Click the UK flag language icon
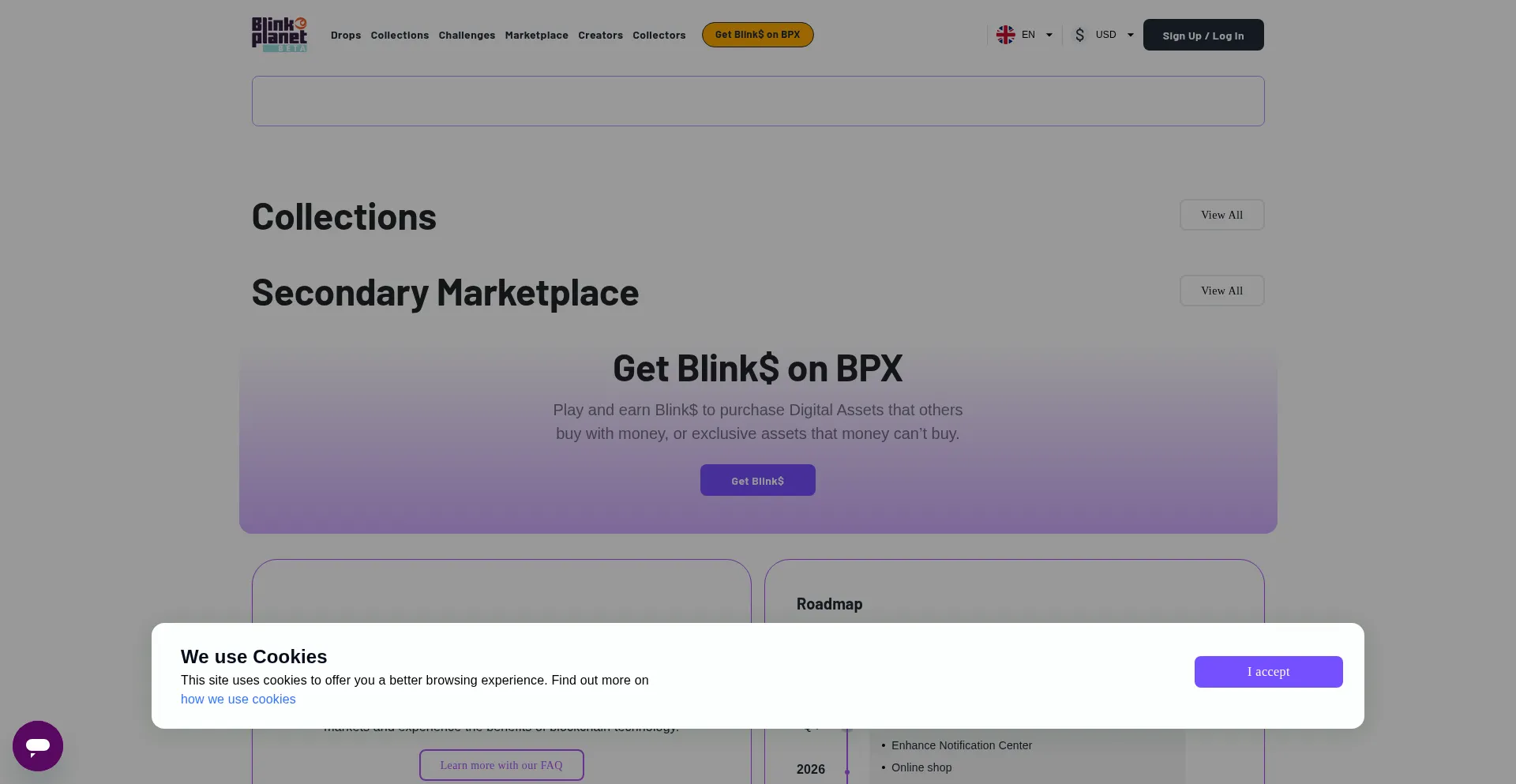 click(1005, 35)
